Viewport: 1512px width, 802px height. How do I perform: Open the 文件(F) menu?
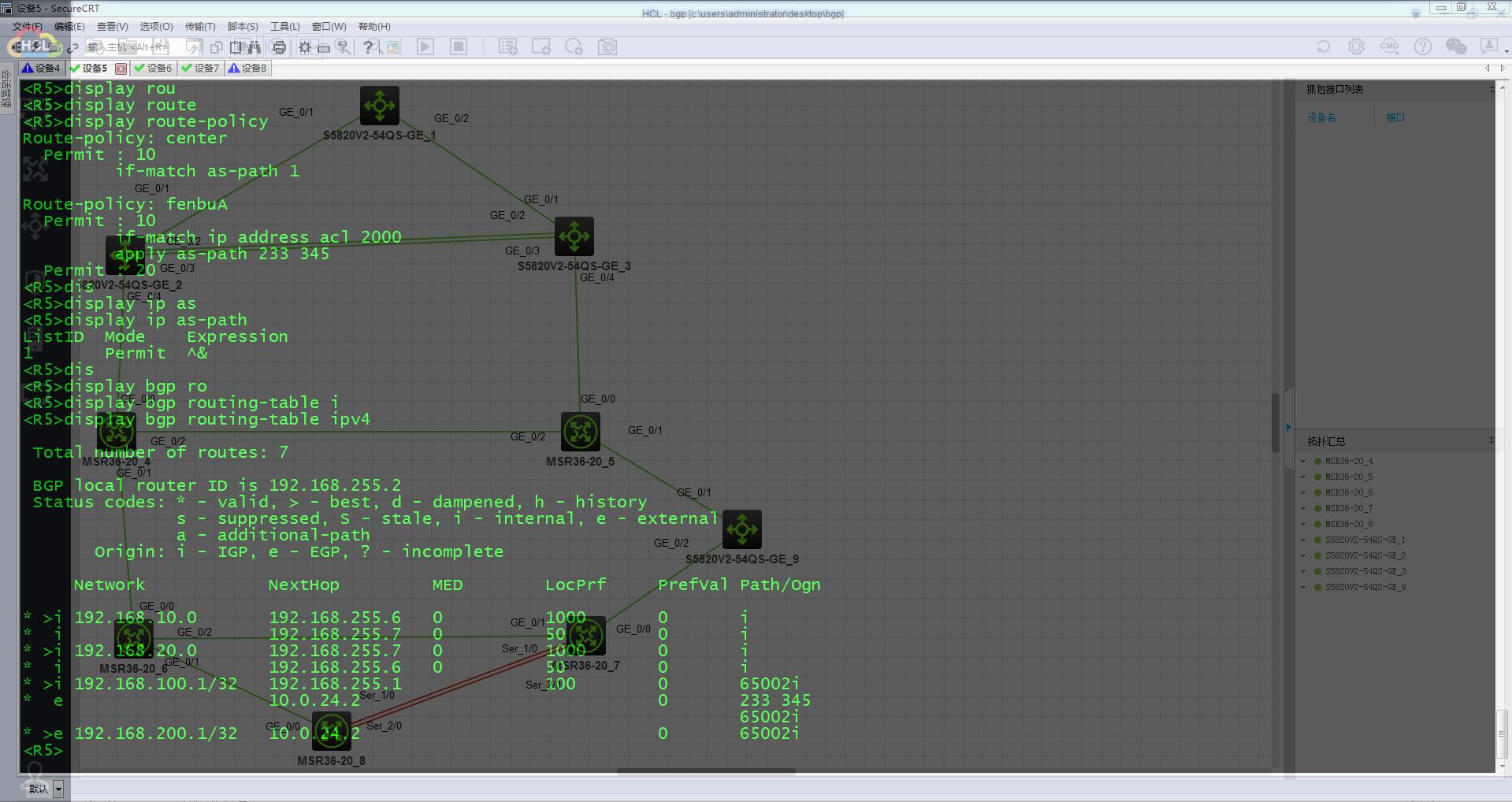[x=27, y=27]
